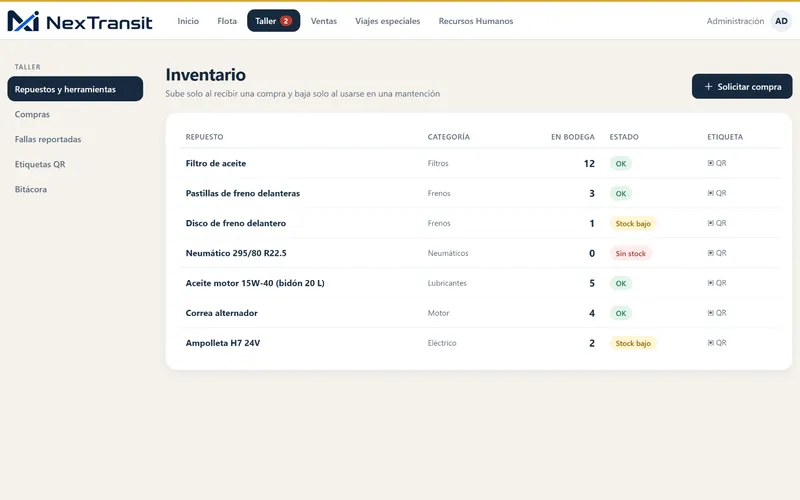Click OK badge for Pastillas de freno delanteras
800x500 pixels.
[621, 193]
